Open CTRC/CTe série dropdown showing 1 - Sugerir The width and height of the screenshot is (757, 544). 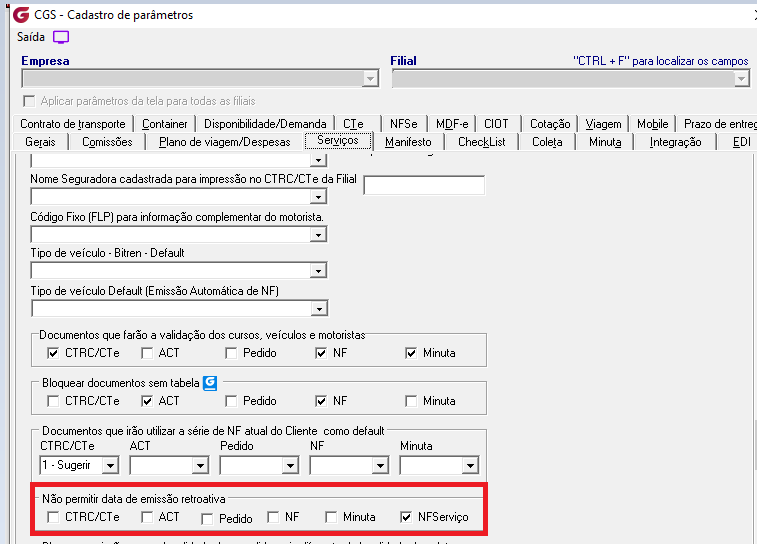[x=111, y=466]
